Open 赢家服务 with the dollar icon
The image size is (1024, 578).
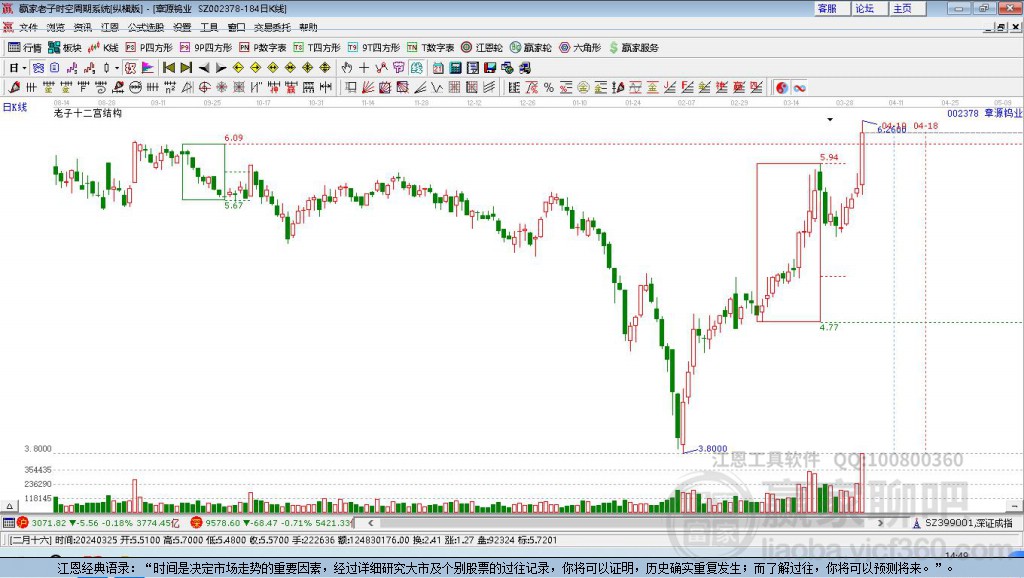pyautogui.click(x=633, y=48)
